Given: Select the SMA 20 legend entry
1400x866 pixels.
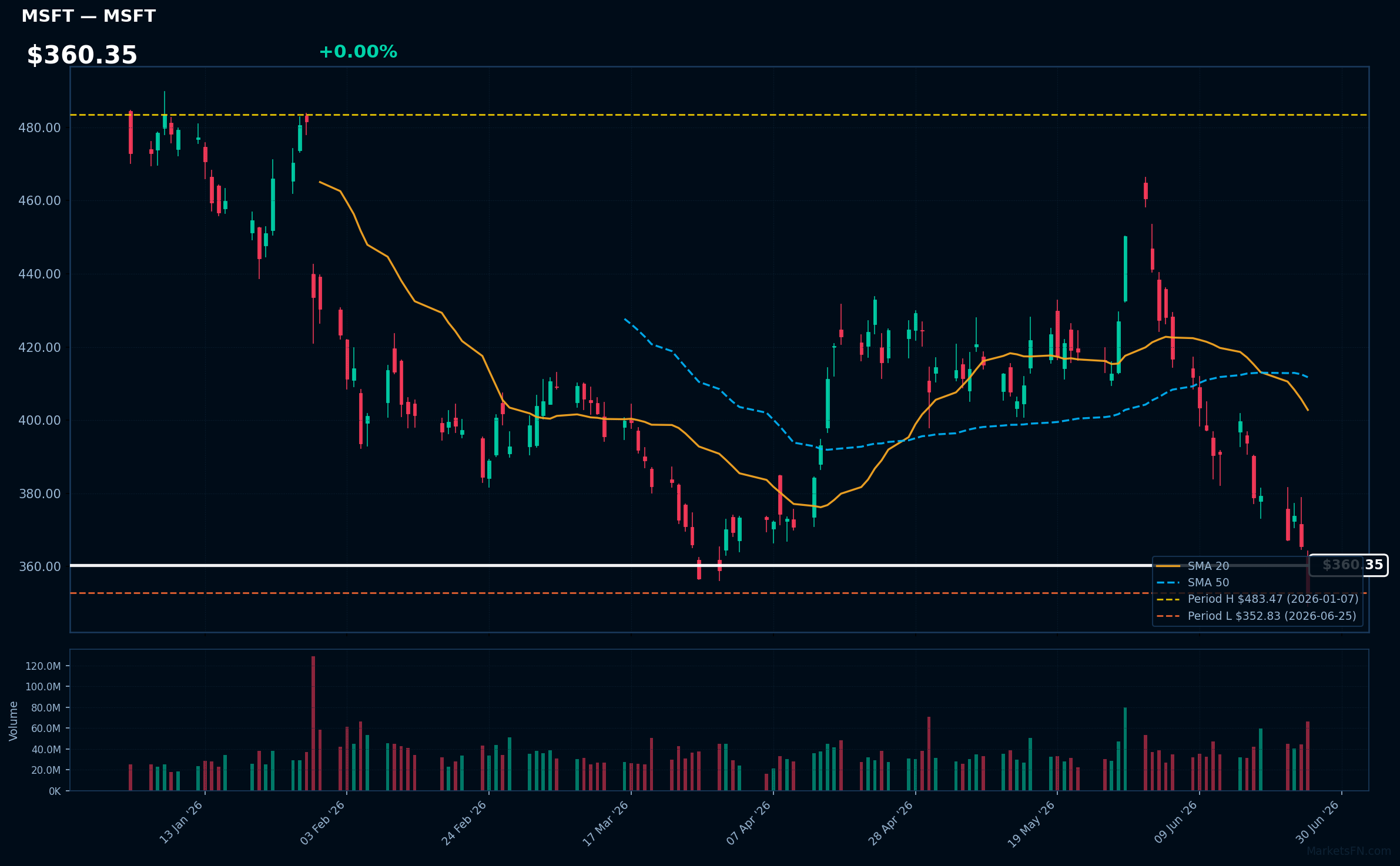Looking at the screenshot, I should (1193, 566).
